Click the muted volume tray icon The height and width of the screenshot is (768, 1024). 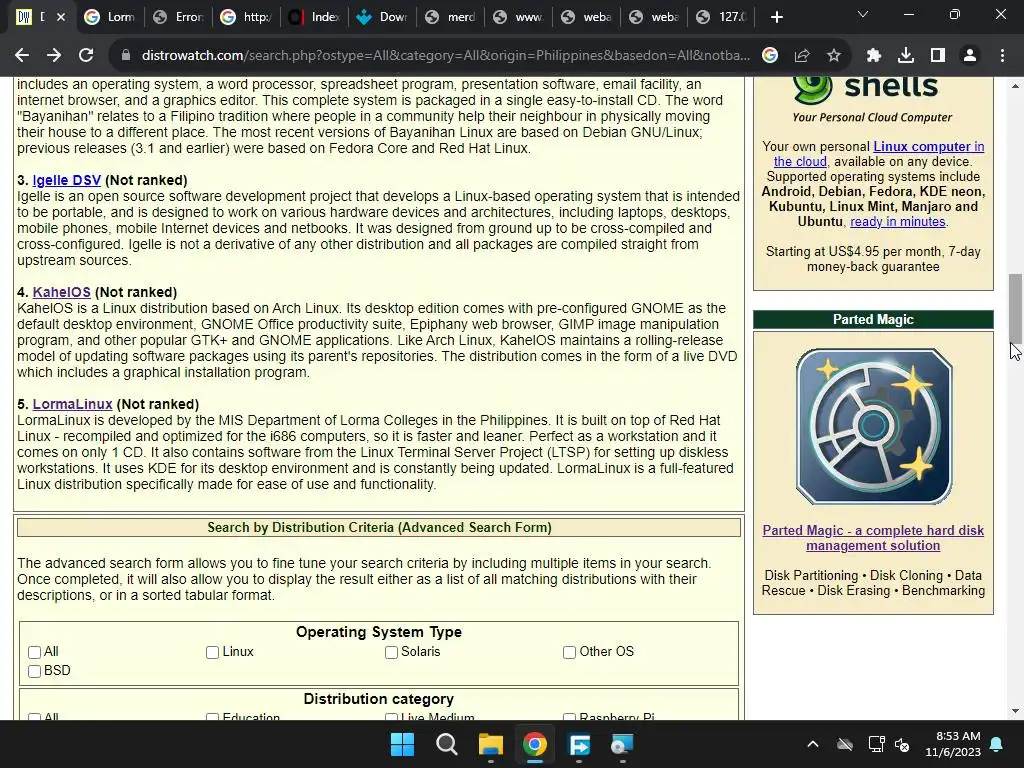903,744
